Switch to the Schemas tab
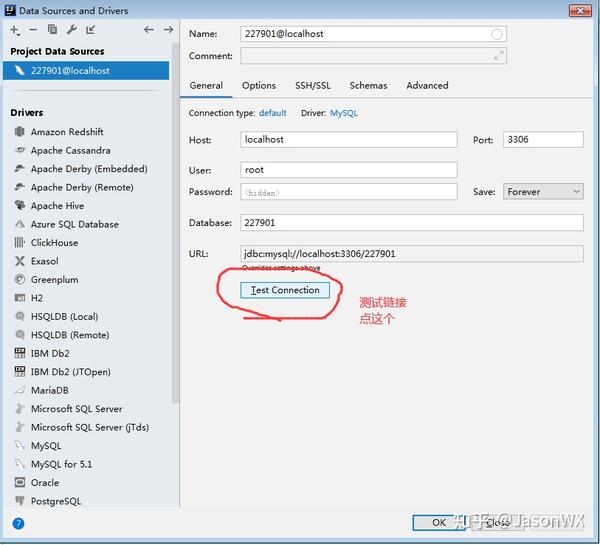Viewport: 600px width, 545px height. coord(368,85)
